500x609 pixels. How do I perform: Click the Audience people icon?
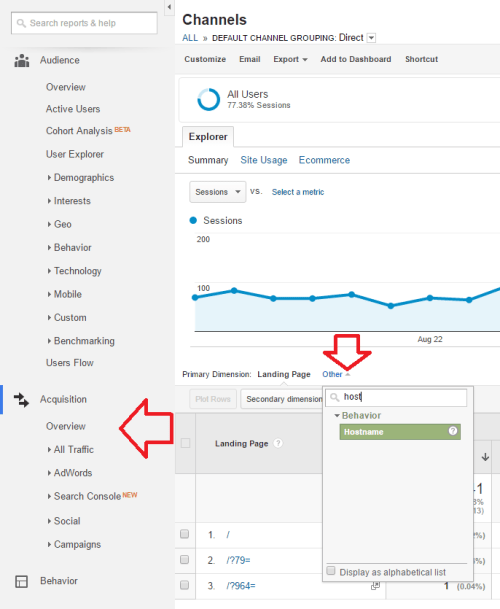22,60
